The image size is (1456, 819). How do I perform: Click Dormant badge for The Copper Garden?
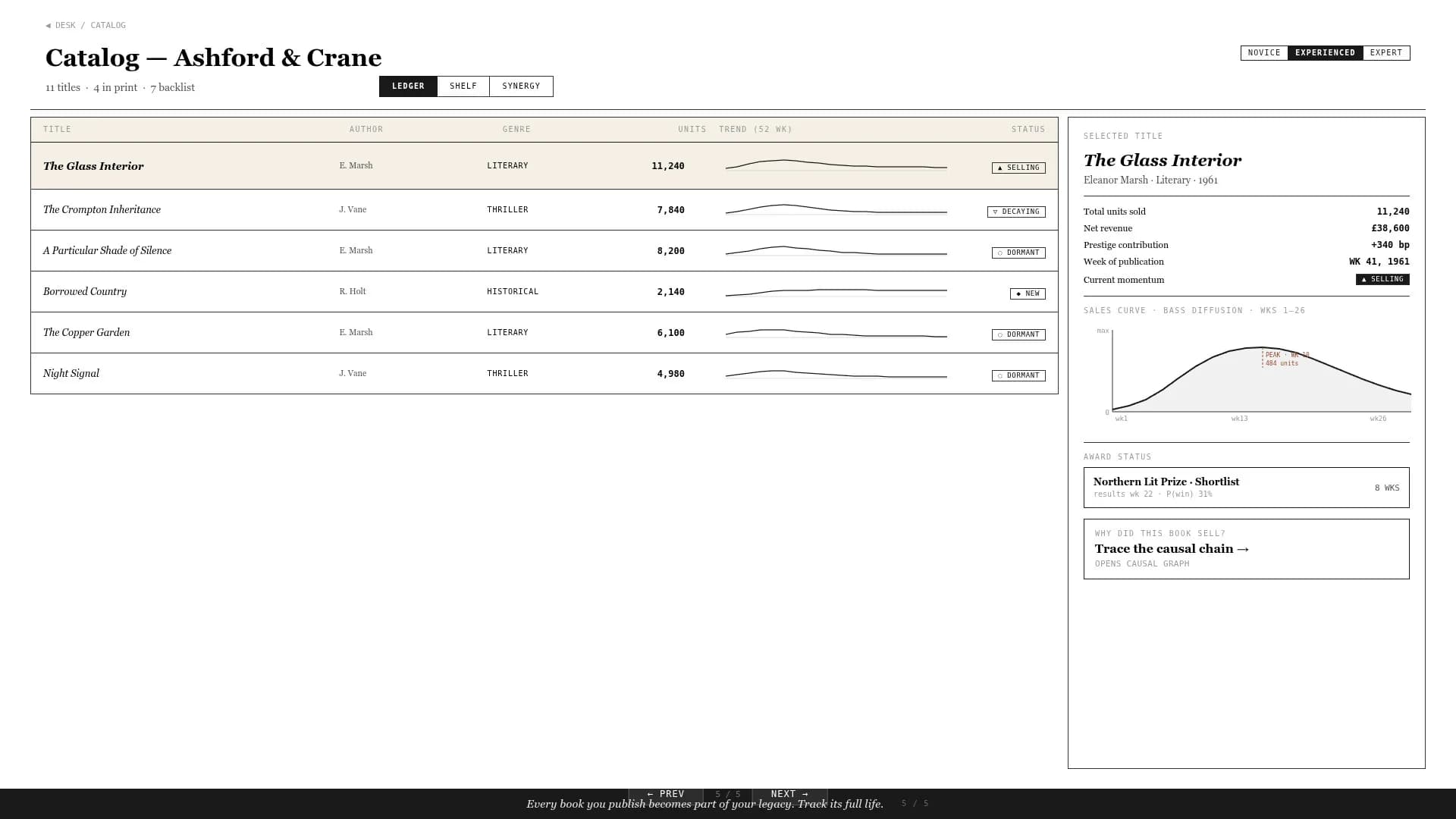point(1018,334)
